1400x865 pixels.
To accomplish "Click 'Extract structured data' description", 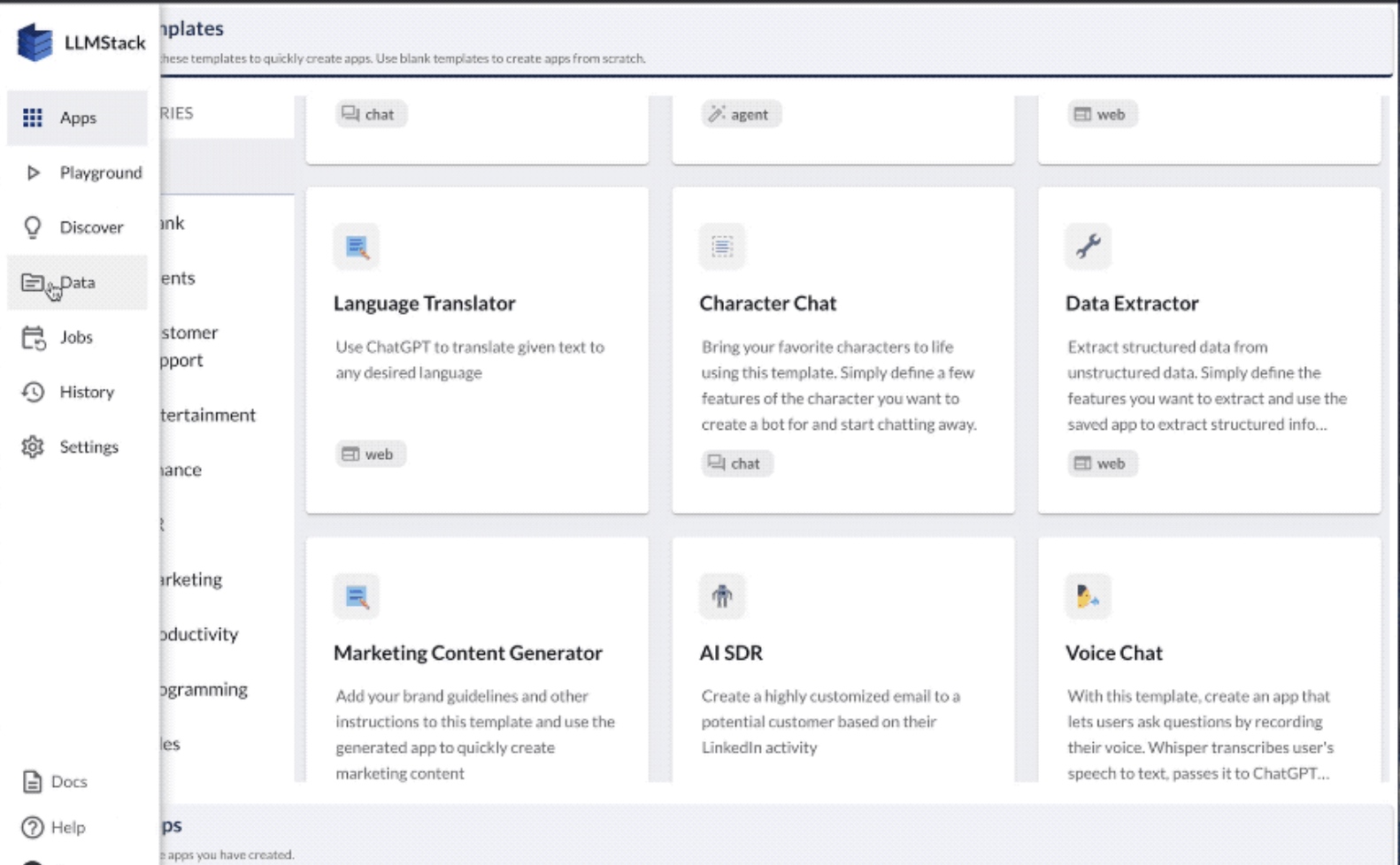I will pyautogui.click(x=1207, y=386).
